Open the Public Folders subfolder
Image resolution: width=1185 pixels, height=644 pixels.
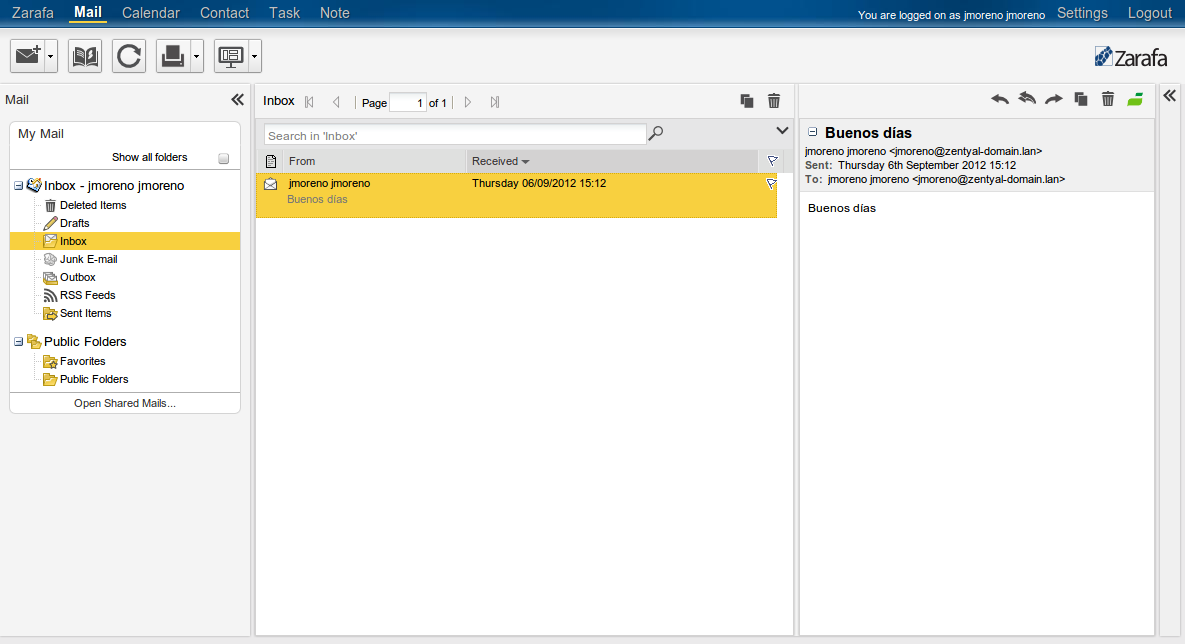point(94,379)
